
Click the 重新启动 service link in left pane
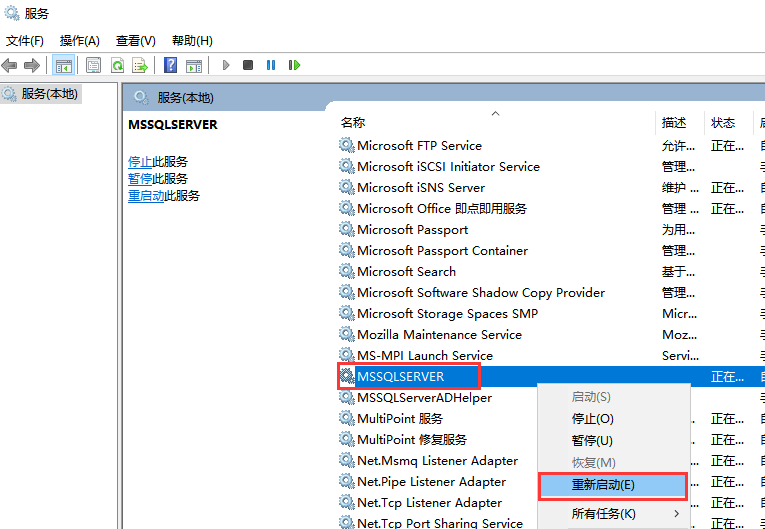point(146,196)
